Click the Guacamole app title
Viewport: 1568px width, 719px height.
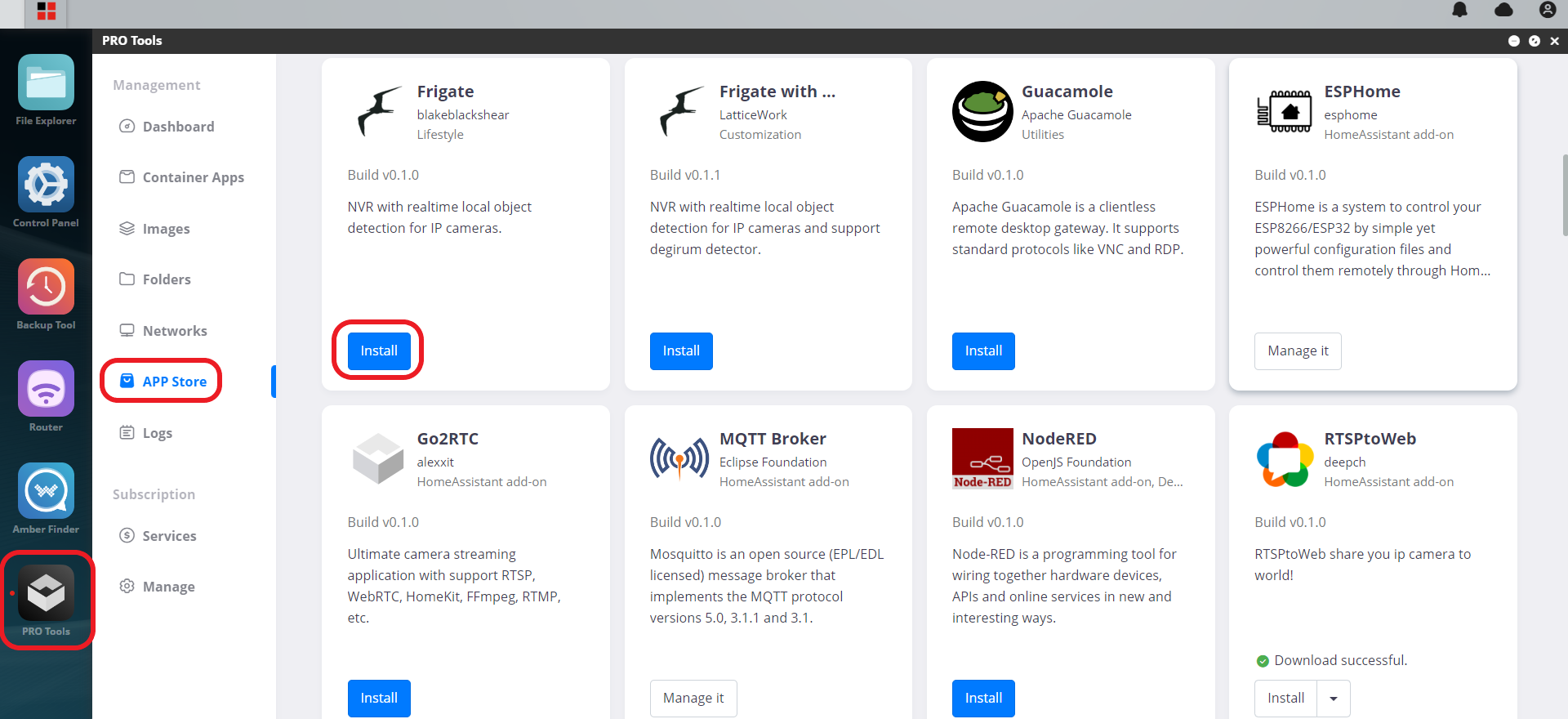coord(1067,92)
